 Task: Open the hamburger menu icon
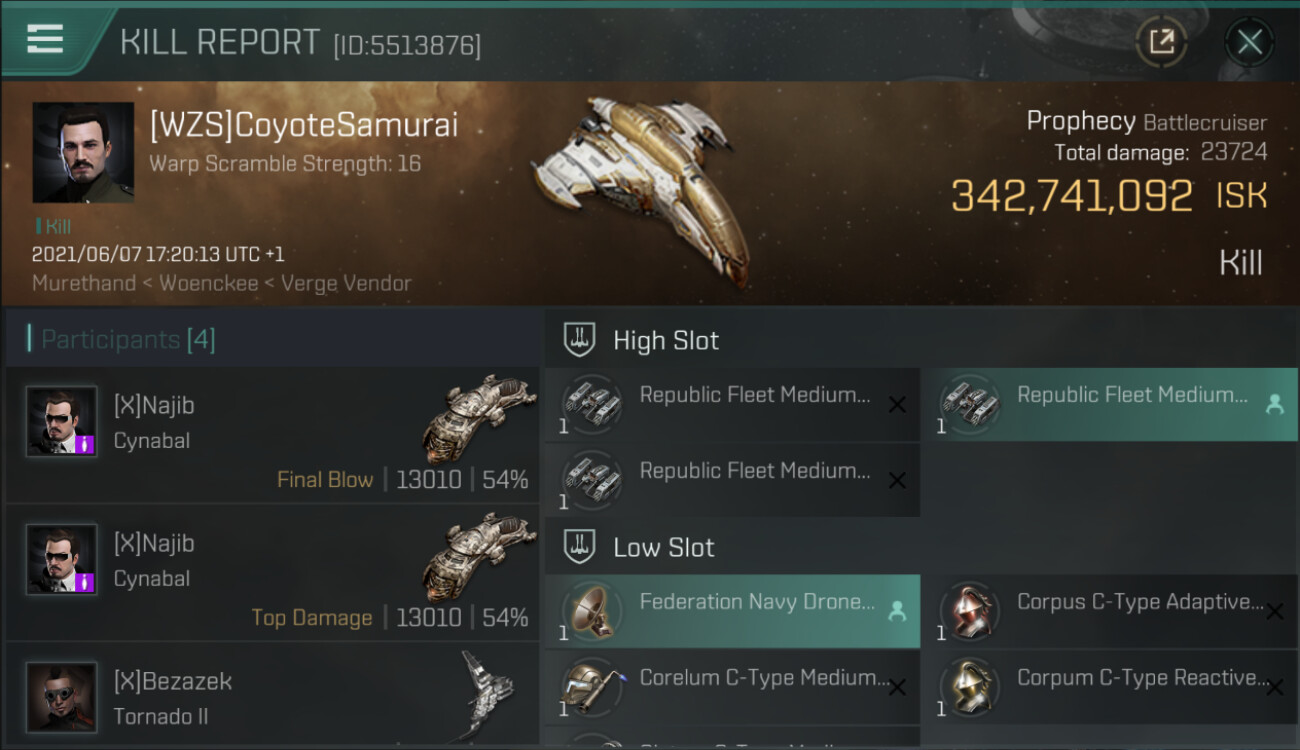click(x=45, y=39)
